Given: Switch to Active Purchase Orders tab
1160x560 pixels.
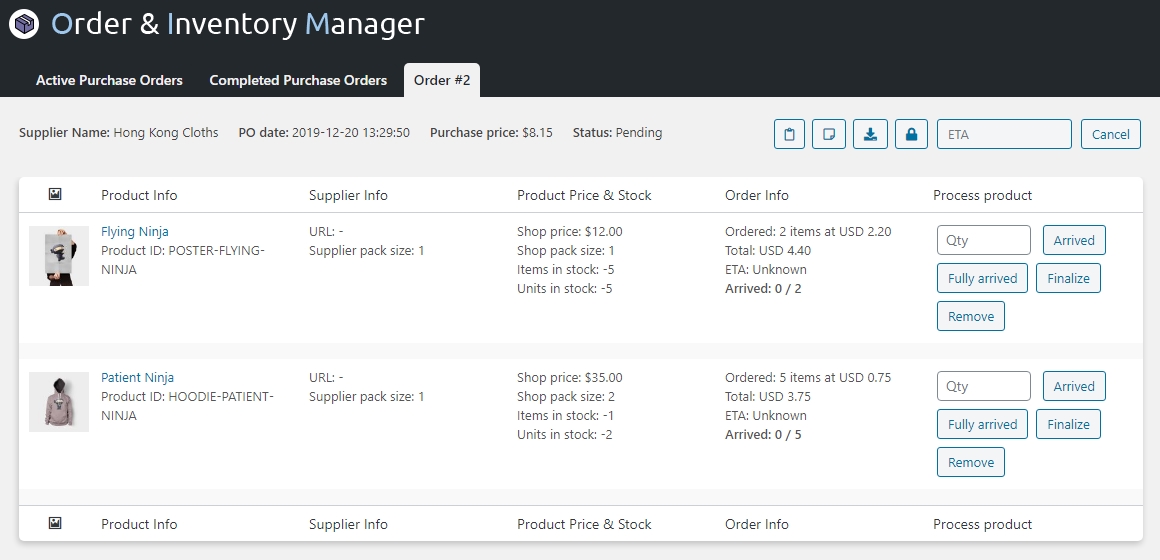Looking at the screenshot, I should [109, 80].
